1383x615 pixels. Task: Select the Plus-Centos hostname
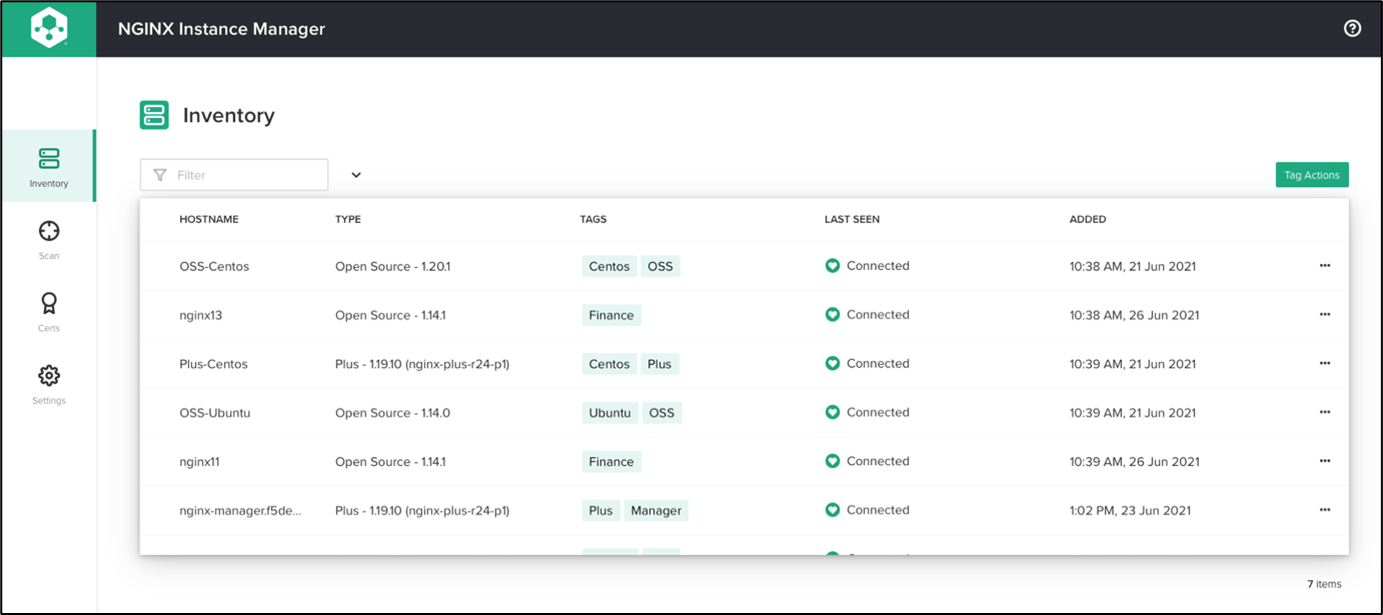214,364
